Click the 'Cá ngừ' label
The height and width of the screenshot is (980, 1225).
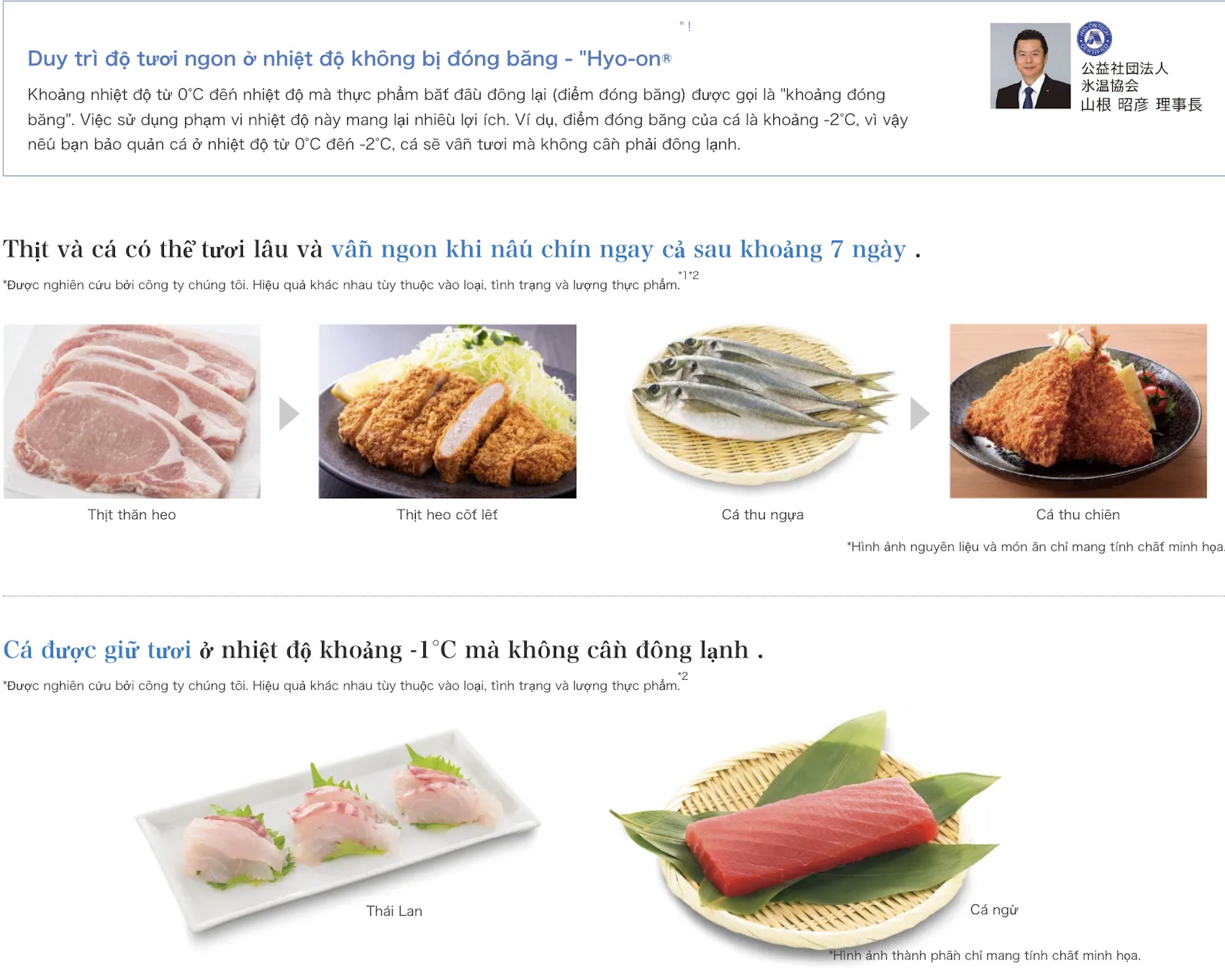click(994, 910)
